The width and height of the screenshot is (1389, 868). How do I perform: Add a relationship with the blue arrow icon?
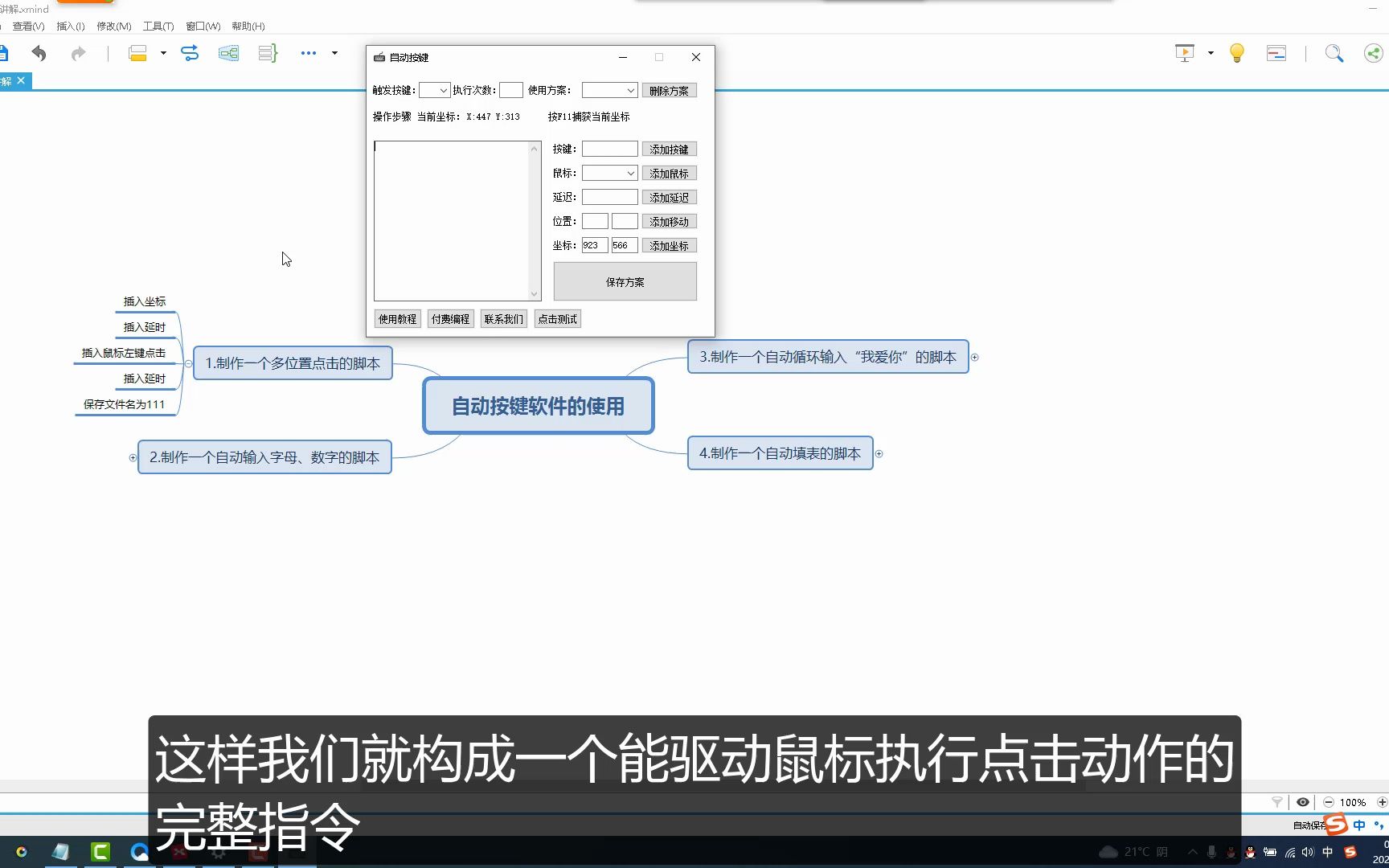pos(190,54)
